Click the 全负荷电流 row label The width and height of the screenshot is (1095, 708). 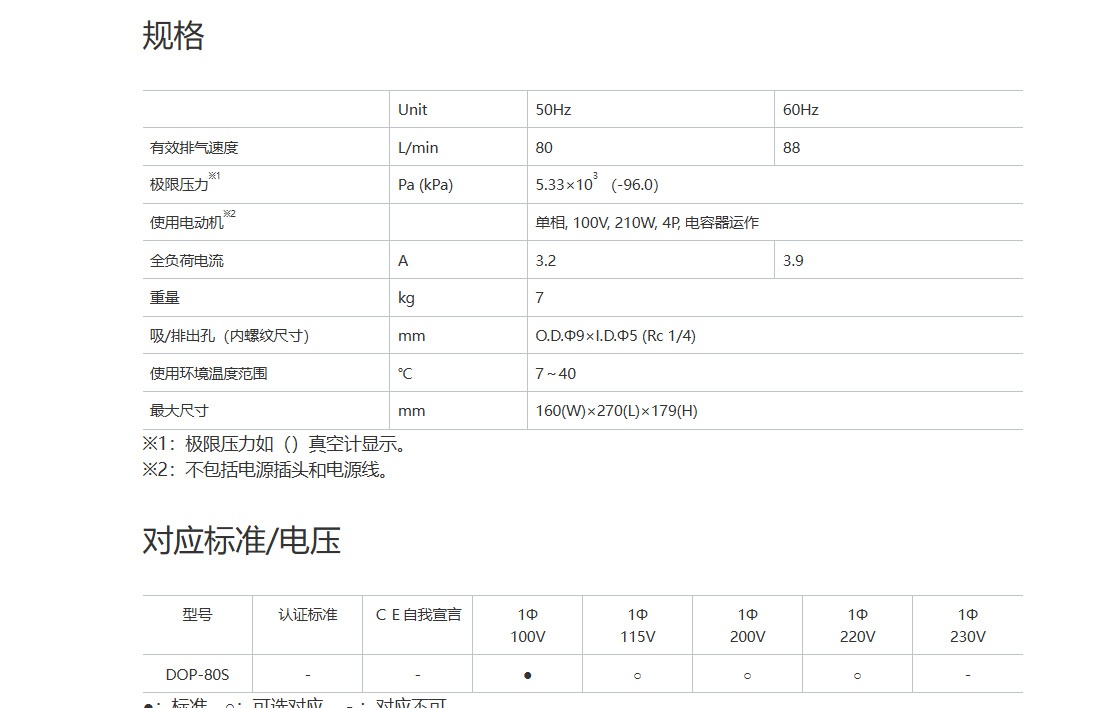point(187,261)
